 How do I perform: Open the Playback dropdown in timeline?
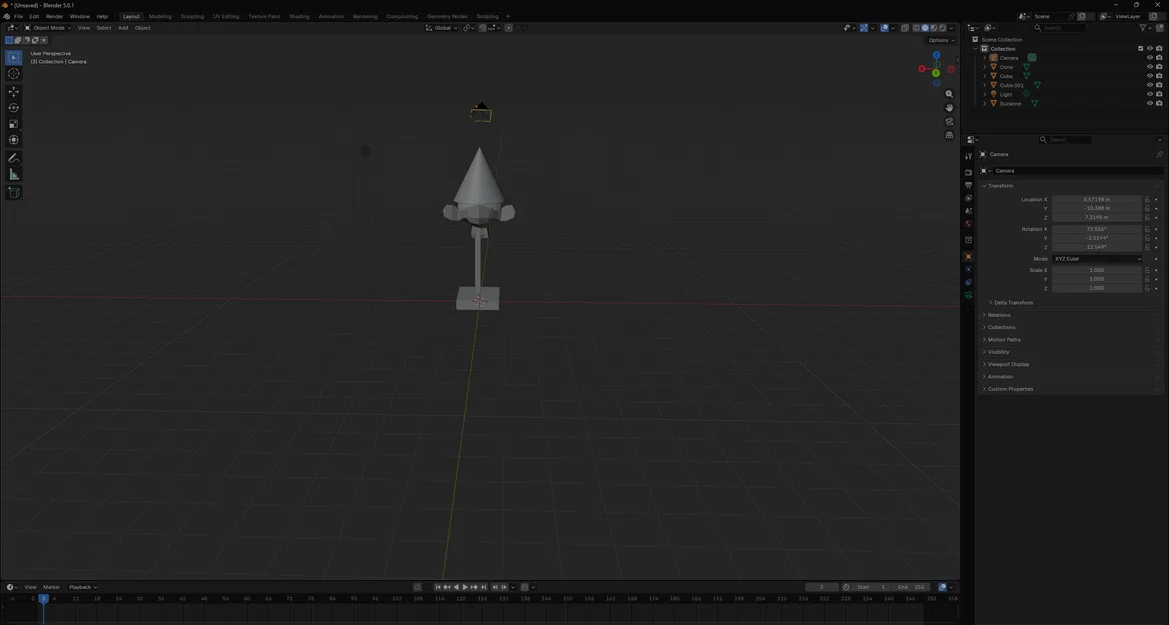click(83, 587)
